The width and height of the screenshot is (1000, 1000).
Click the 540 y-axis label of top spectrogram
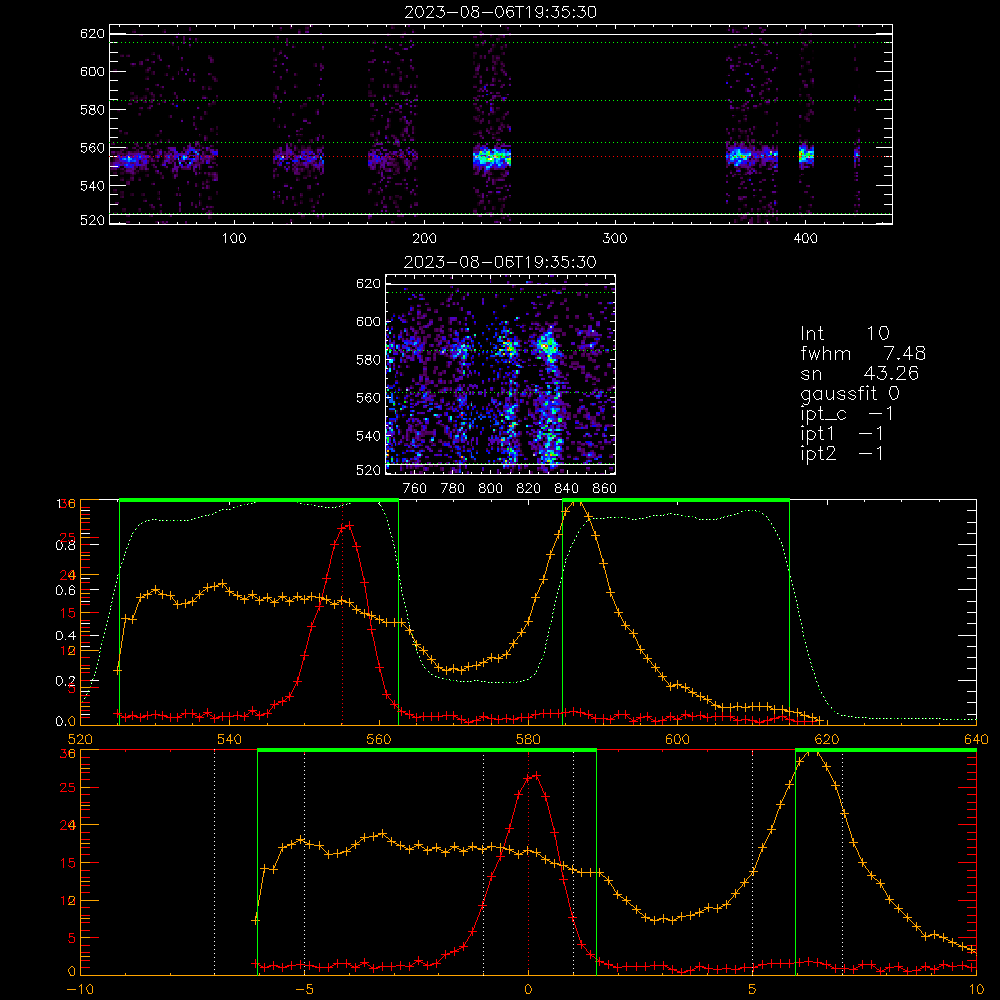(92, 186)
